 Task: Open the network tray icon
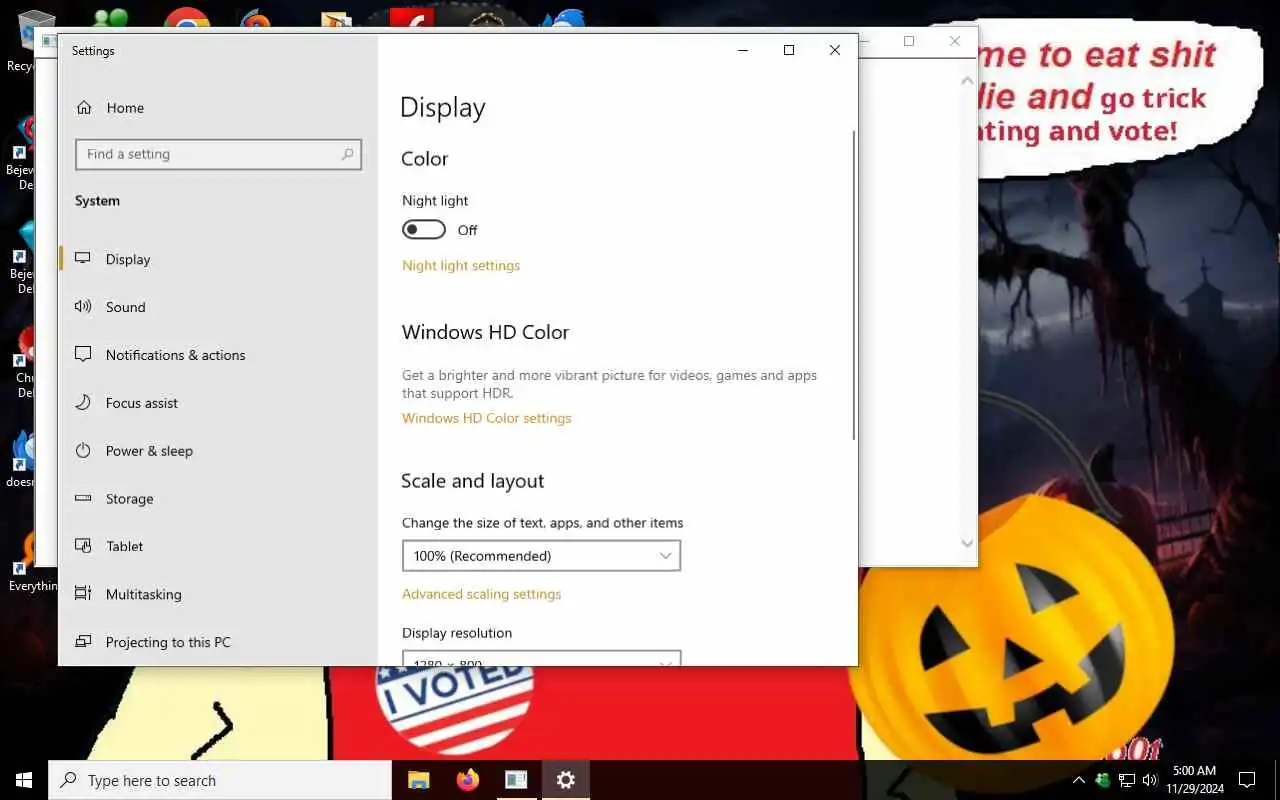[1127, 780]
